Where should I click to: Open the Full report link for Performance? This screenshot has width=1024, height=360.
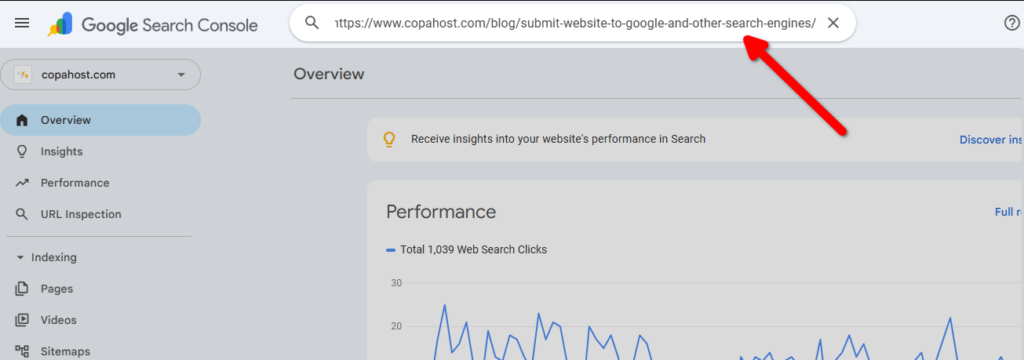click(x=1008, y=212)
